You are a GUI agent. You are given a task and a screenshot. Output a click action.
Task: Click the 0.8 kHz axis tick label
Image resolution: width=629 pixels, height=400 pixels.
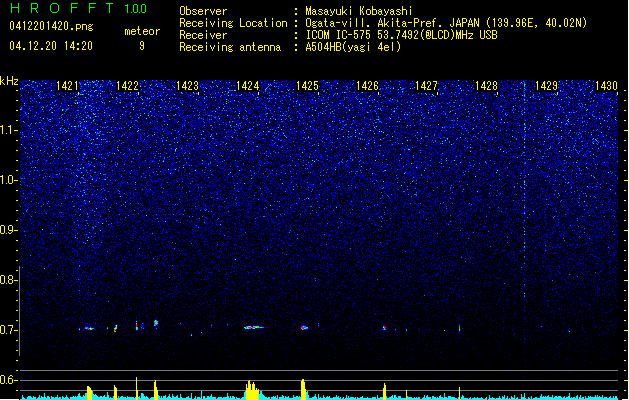[x=9, y=280]
